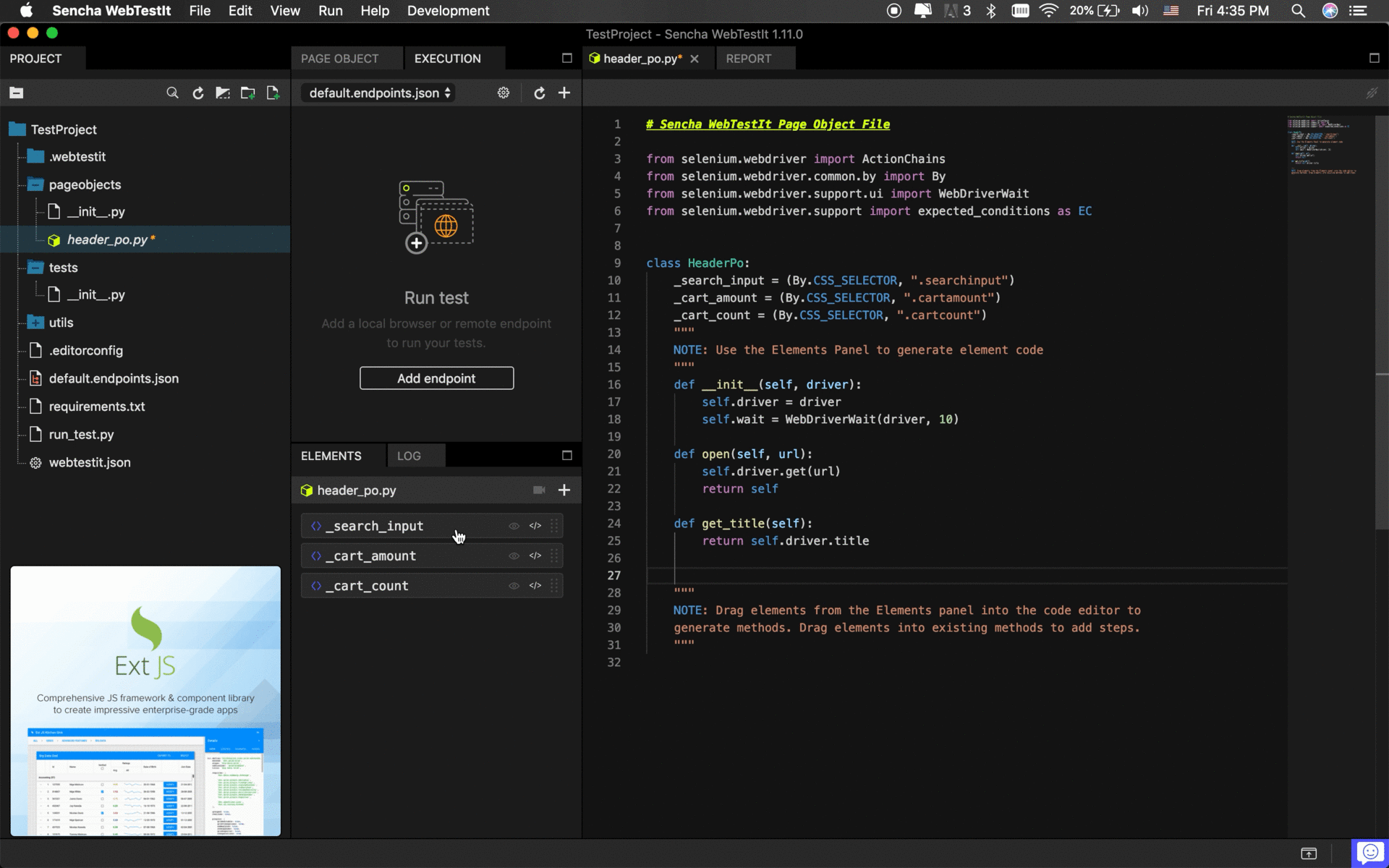Open the Development menu
This screenshot has height=868, width=1389.
448,11
